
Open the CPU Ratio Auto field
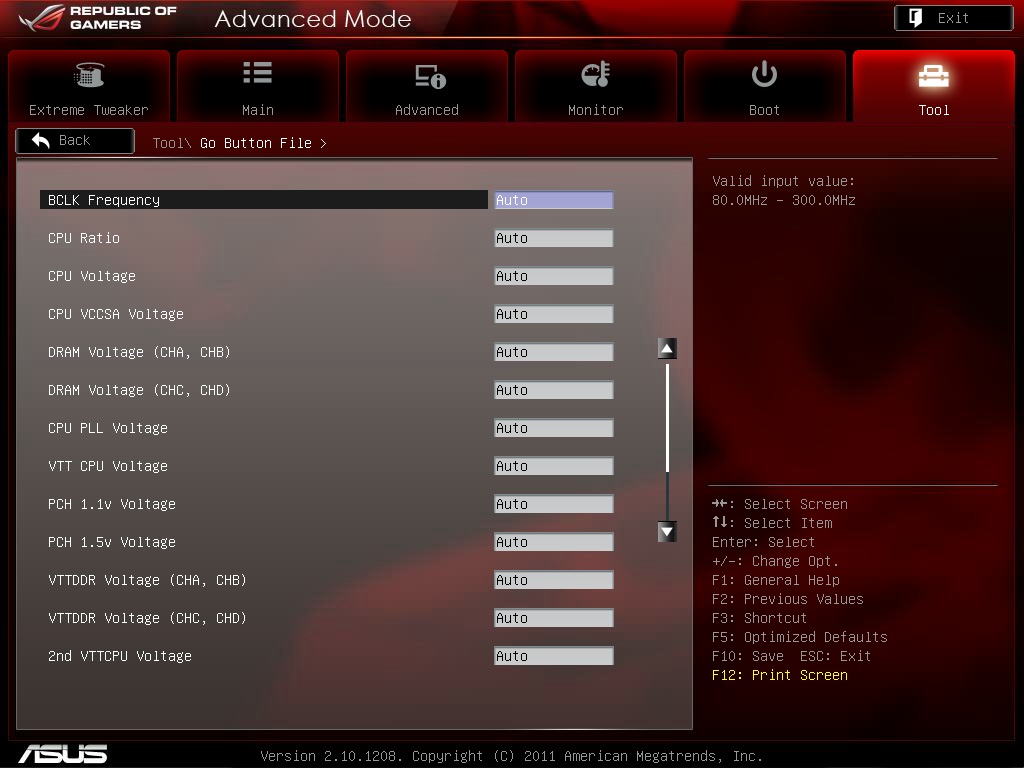point(554,238)
